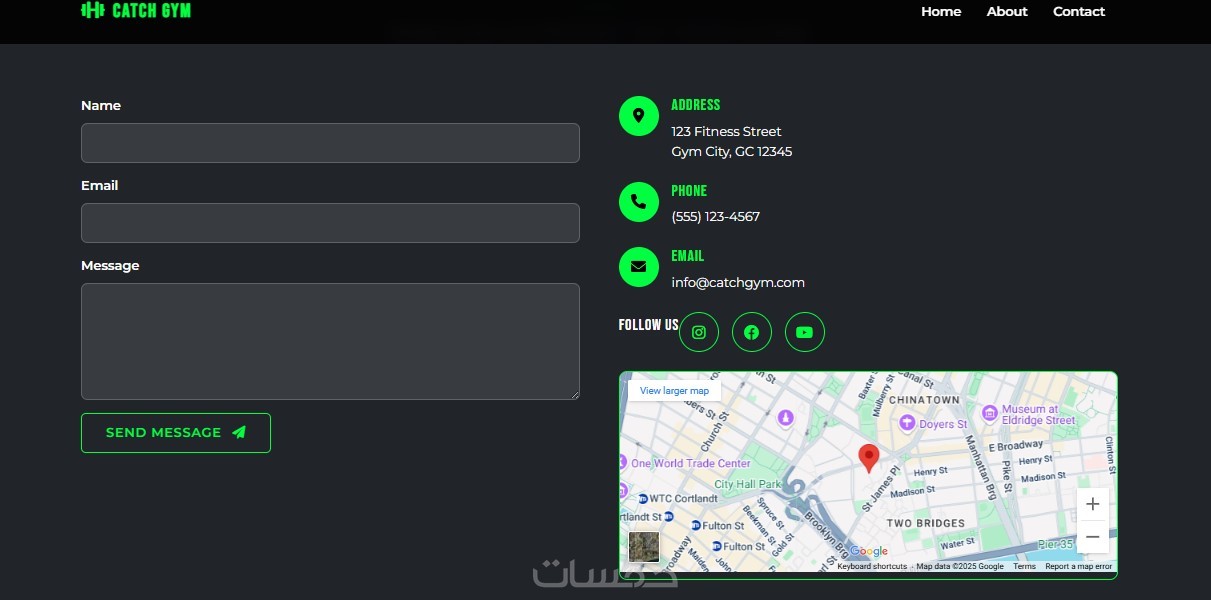
Task: Click the CATCH GYM brand name
Action: (151, 10)
